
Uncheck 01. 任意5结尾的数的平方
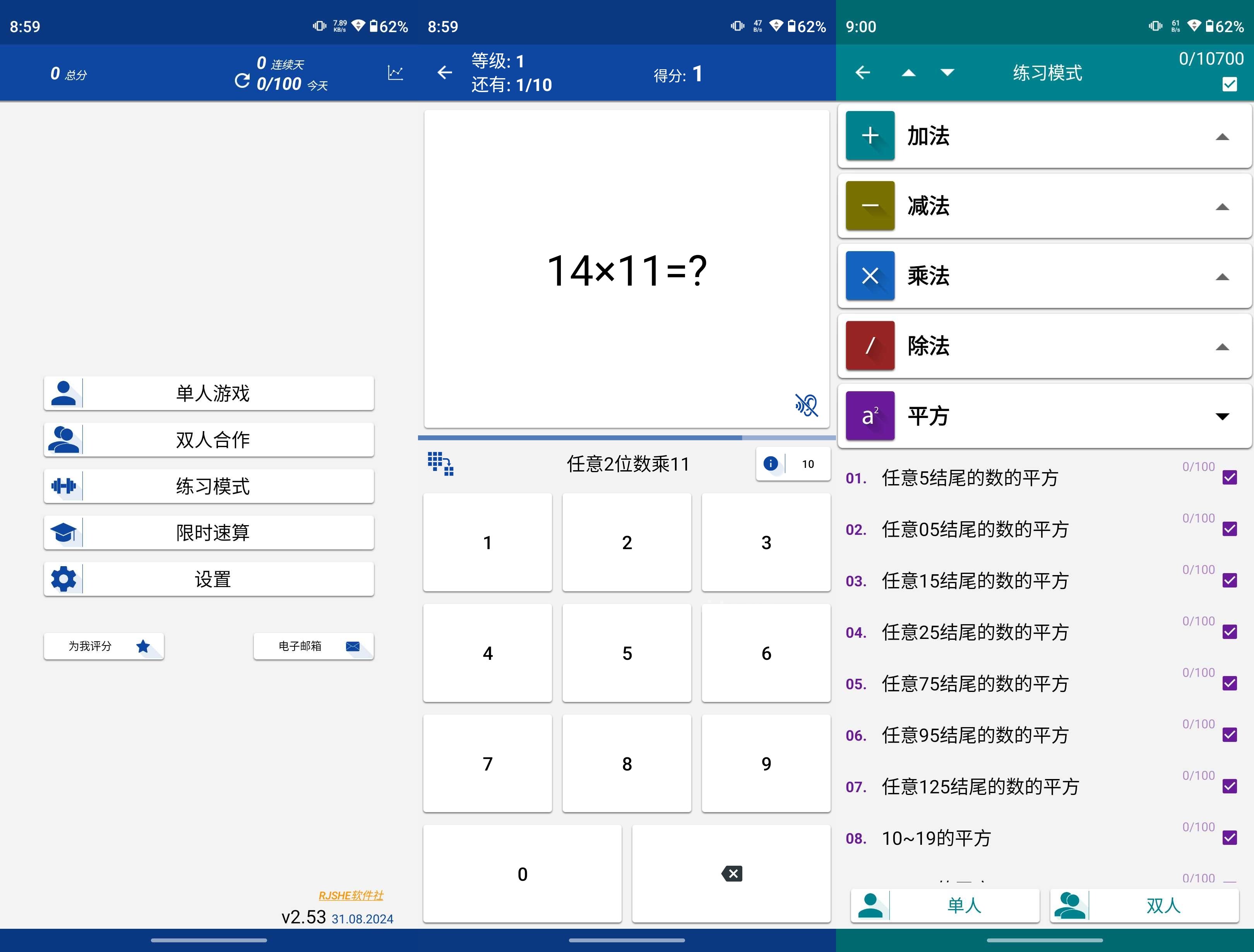(x=1230, y=478)
